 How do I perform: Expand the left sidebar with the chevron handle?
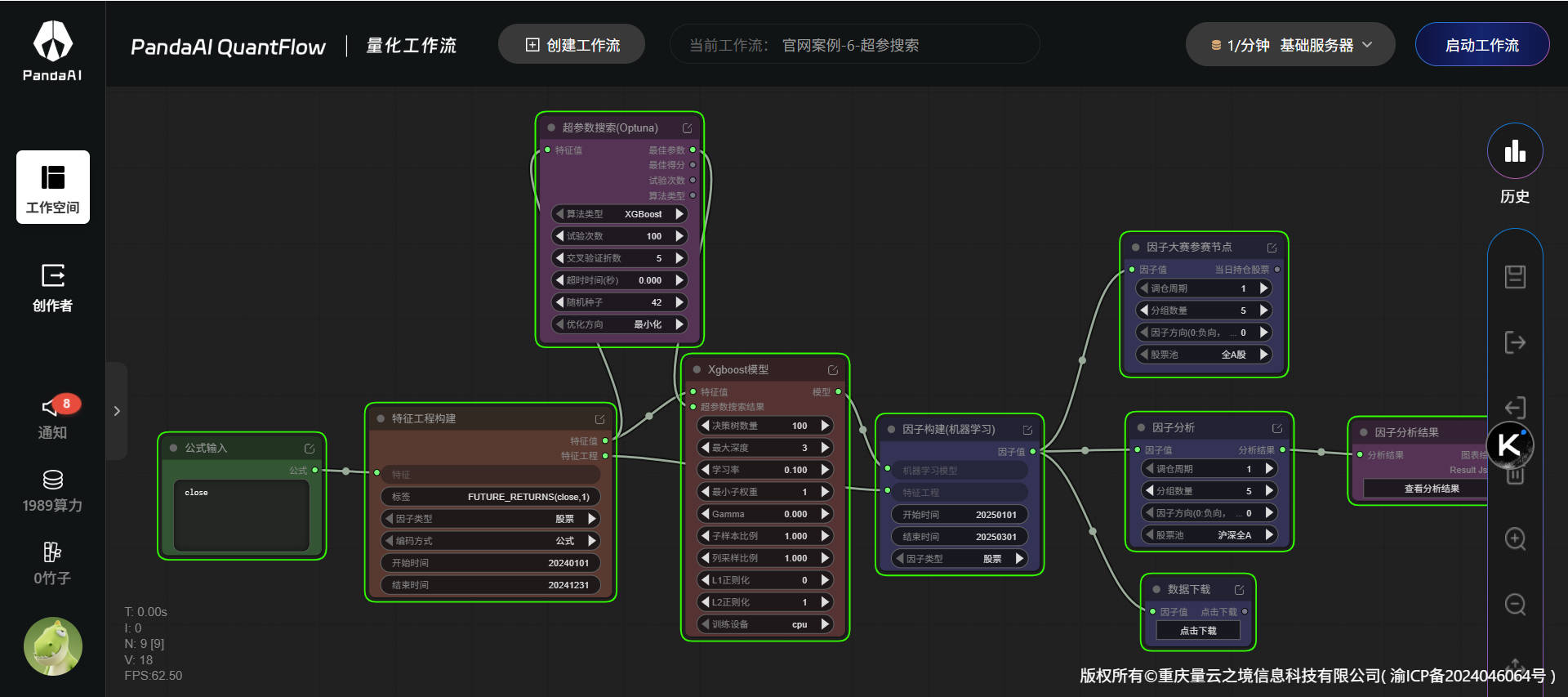[x=117, y=411]
